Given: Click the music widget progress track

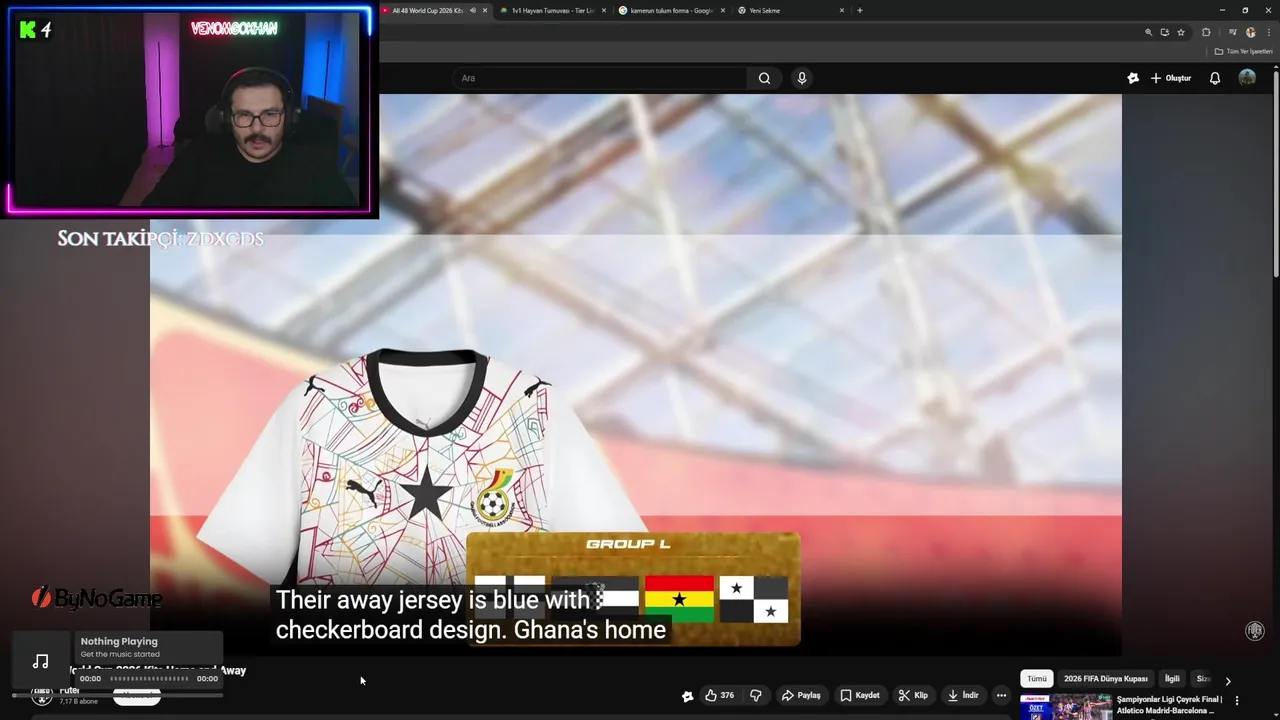Looking at the screenshot, I should 149,678.
